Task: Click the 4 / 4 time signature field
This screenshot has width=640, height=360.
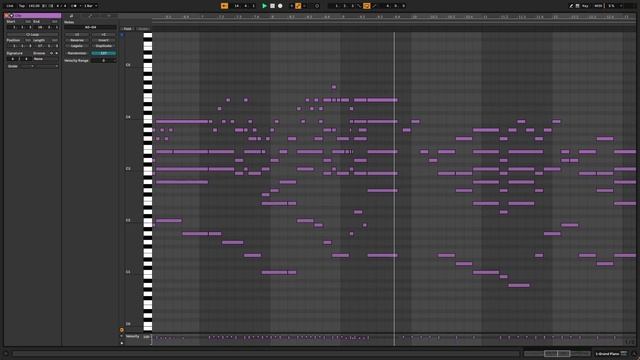Action: (61, 6)
